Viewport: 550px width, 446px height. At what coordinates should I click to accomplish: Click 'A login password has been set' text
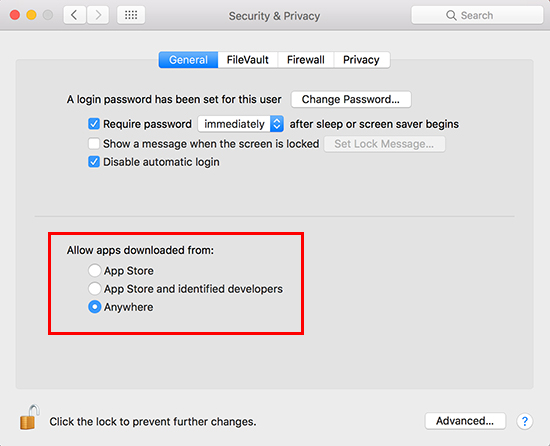tap(174, 99)
